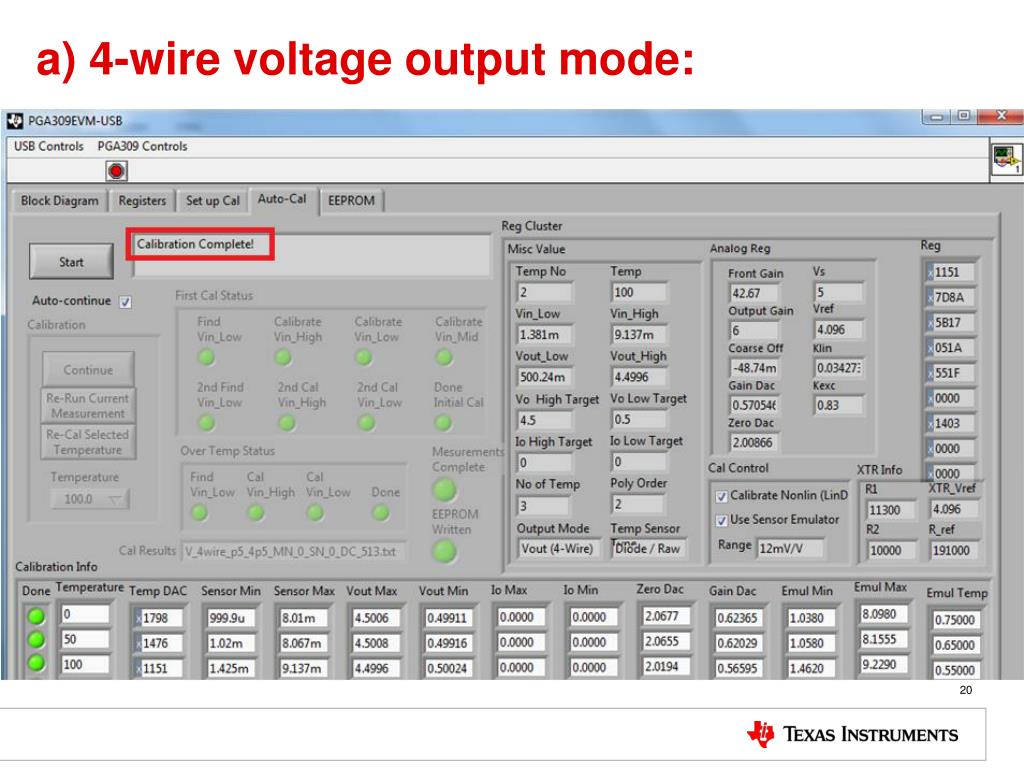Click Vout Min value 0.49911
1024x768 pixels.
(448, 618)
